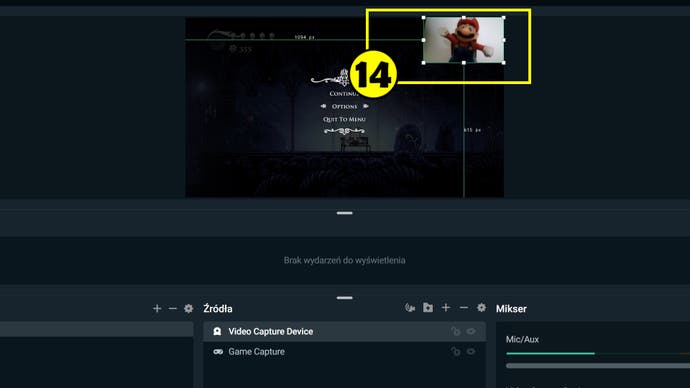Add a source folder in the Źródła panel

tap(428, 307)
